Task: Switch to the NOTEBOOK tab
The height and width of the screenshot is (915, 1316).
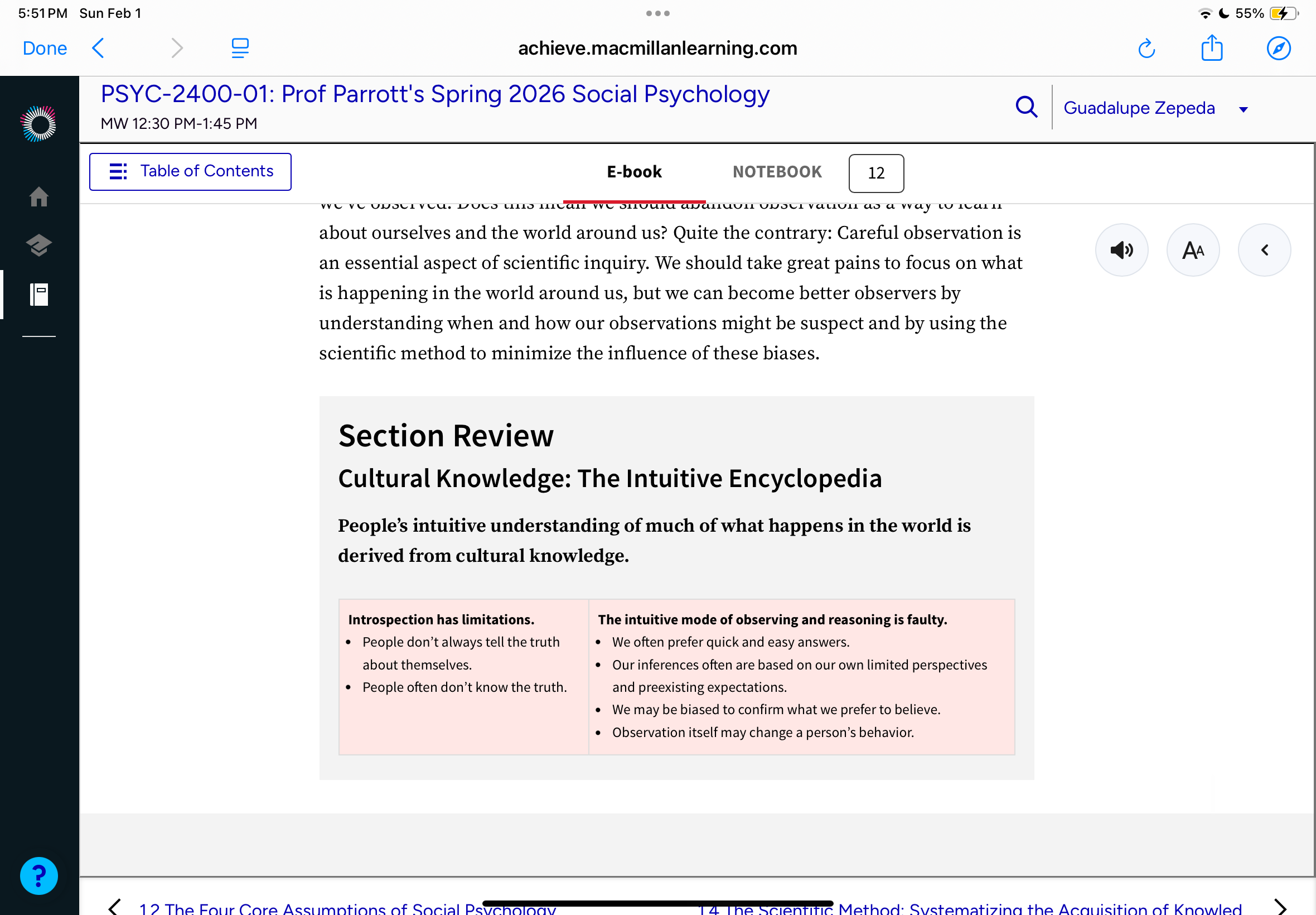Action: point(777,172)
